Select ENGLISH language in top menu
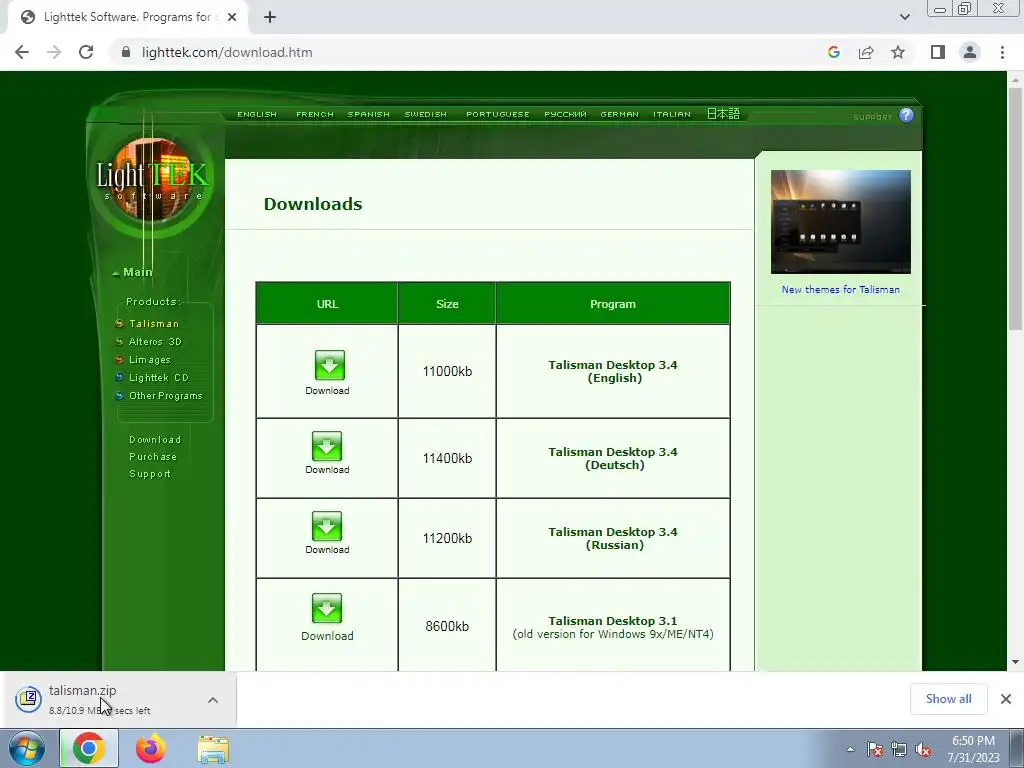The width and height of the screenshot is (1024, 768). point(257,114)
